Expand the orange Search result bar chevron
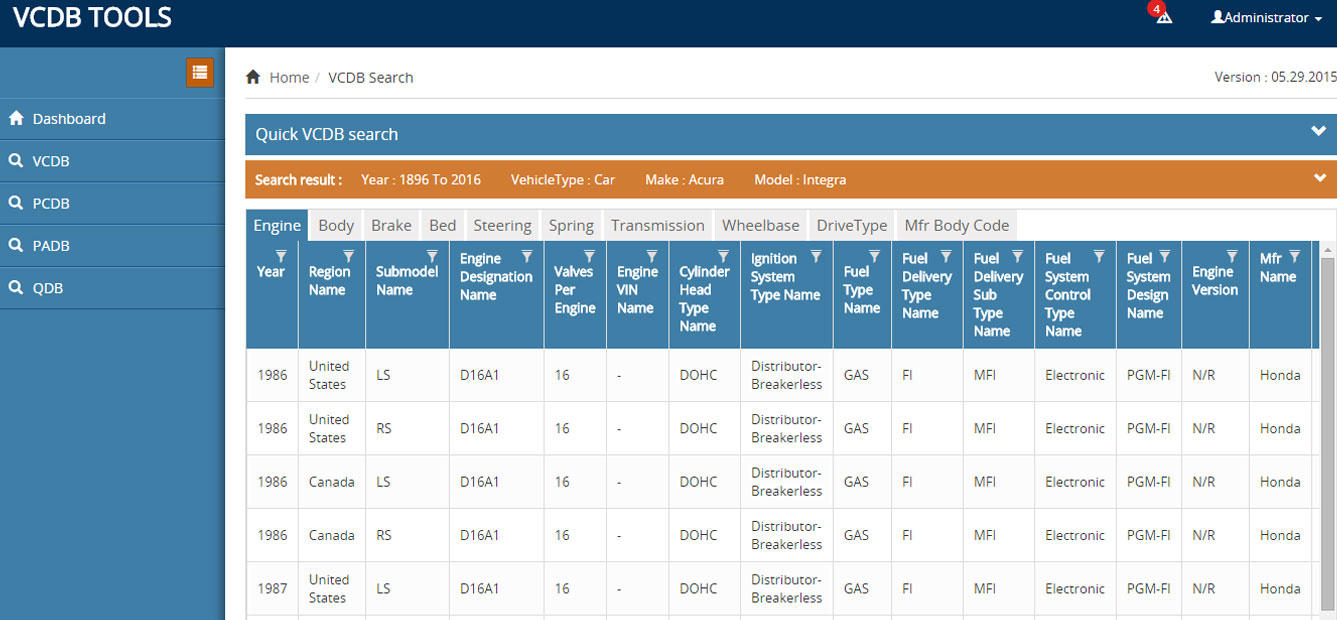 [x=1320, y=178]
